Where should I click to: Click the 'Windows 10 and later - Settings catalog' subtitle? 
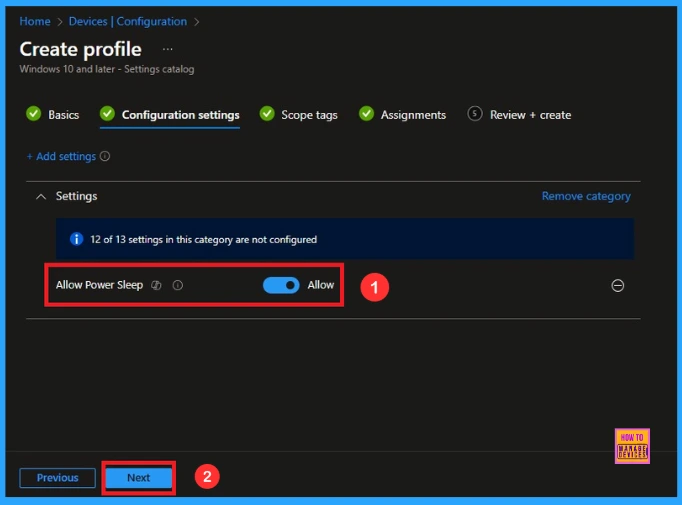[x=107, y=69]
